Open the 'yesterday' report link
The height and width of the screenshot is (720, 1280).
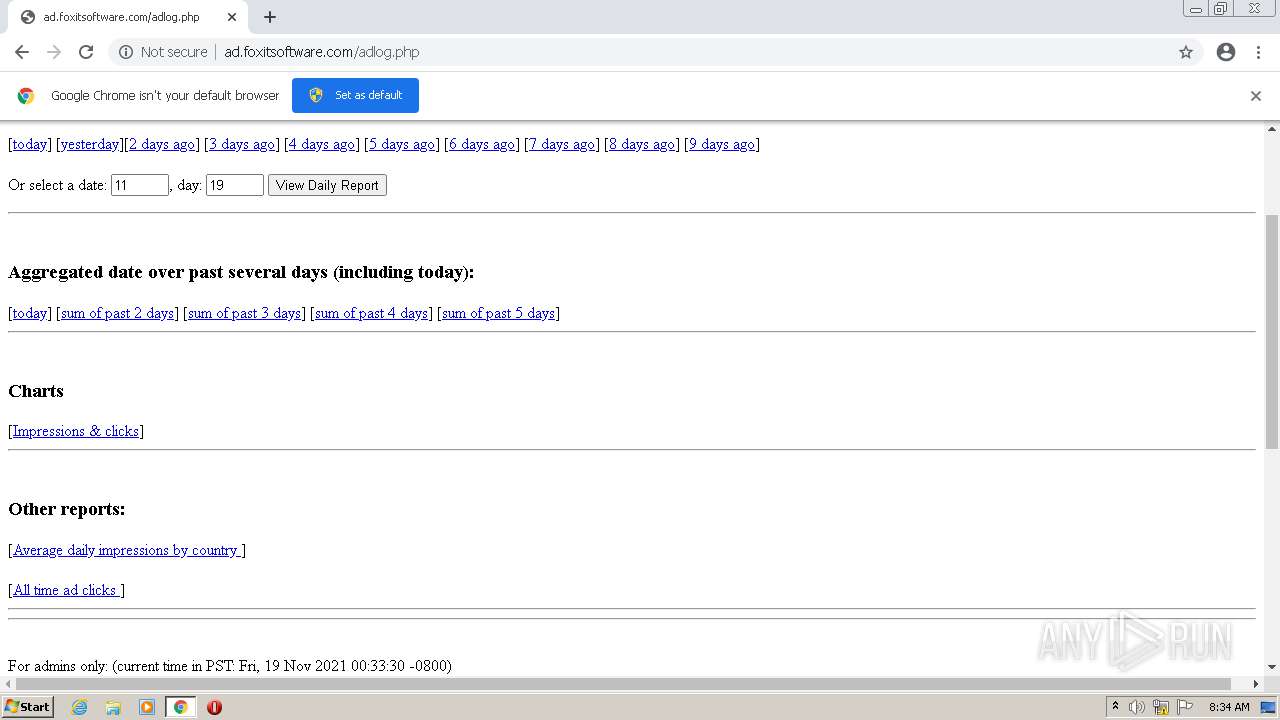(89, 144)
